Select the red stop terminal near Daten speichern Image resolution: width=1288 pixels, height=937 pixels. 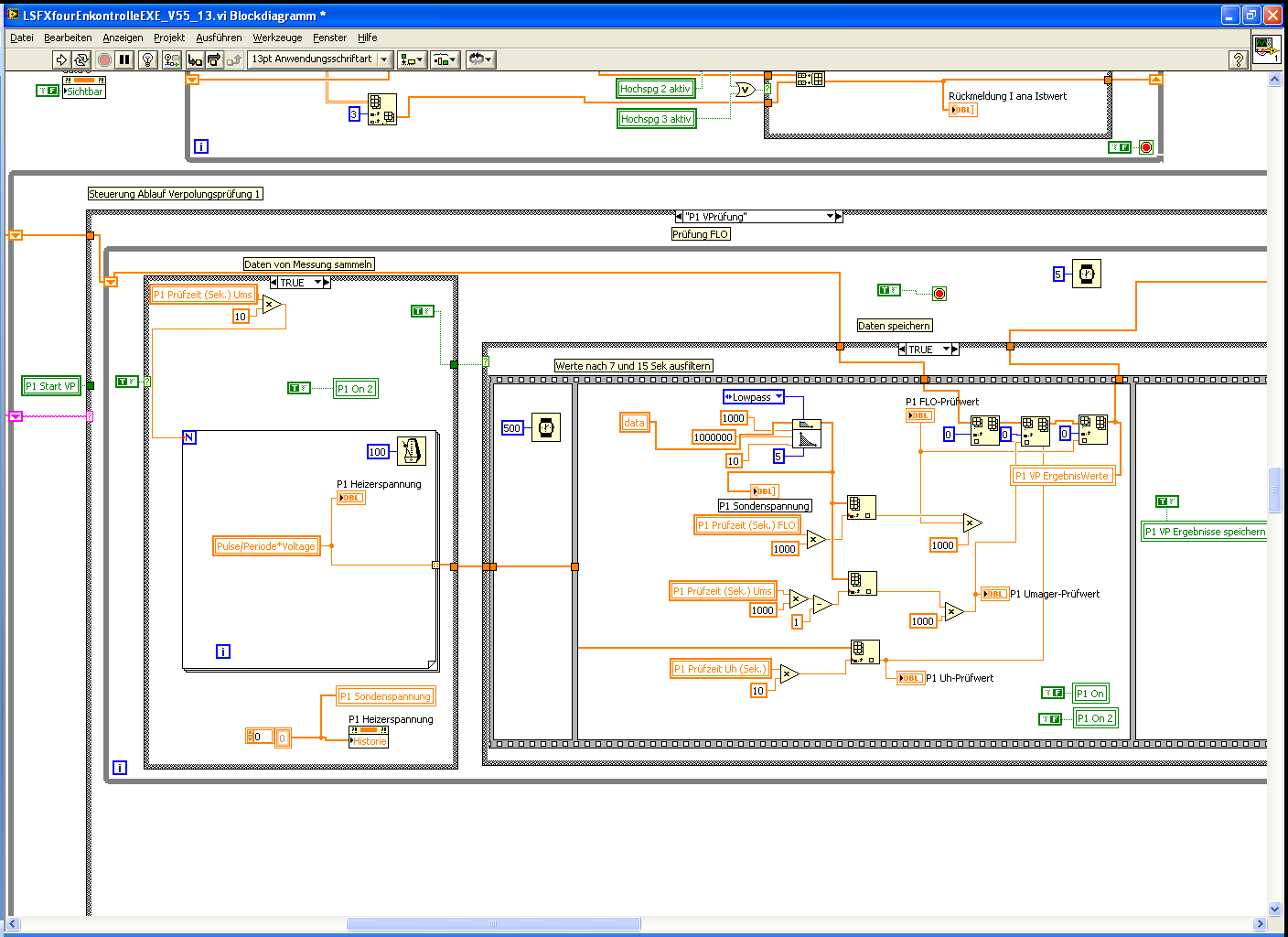click(x=939, y=294)
